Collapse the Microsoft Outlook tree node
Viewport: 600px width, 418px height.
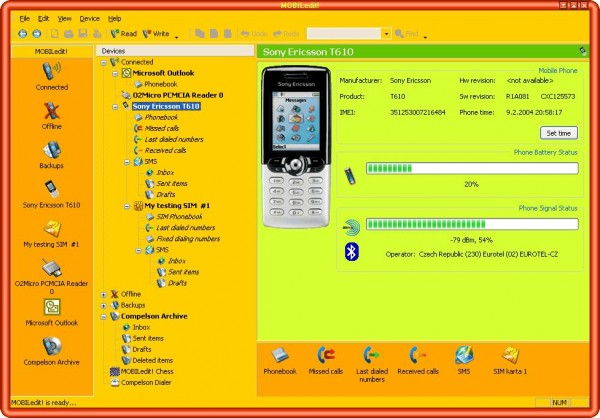tap(115, 73)
